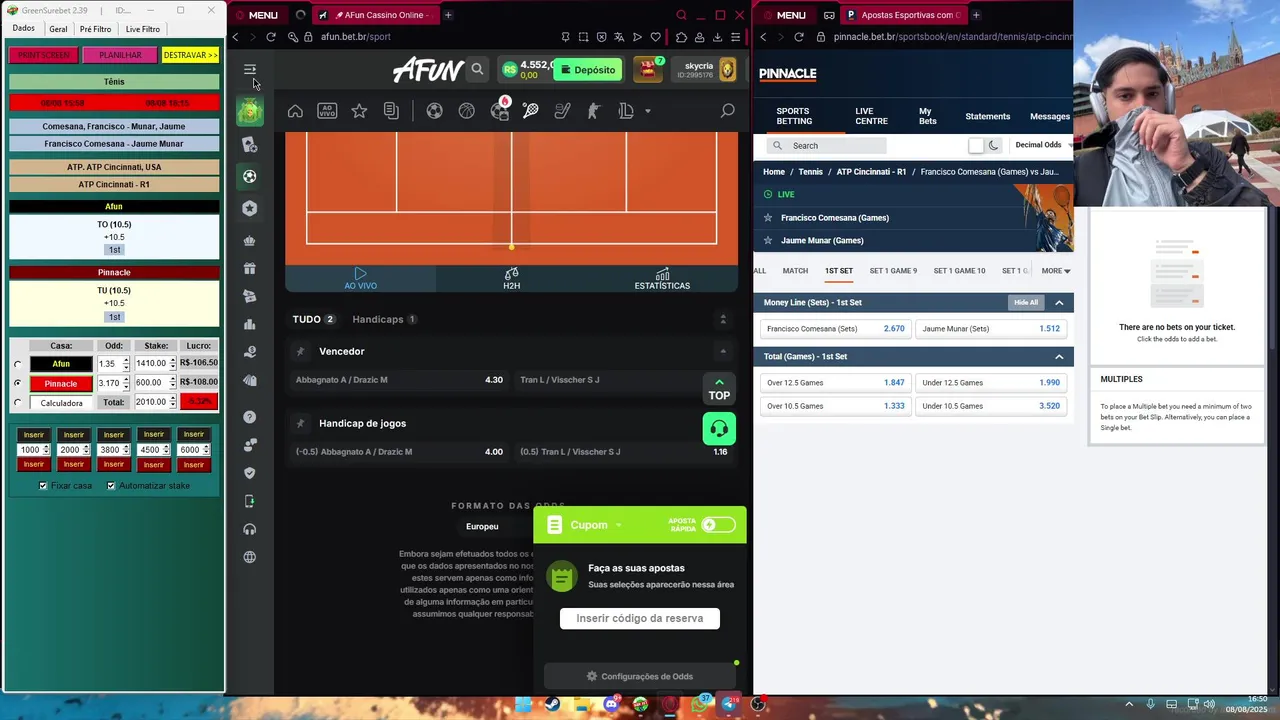Open the AFun home icon
Screen dimensions: 1280x720
pyautogui.click(x=295, y=111)
